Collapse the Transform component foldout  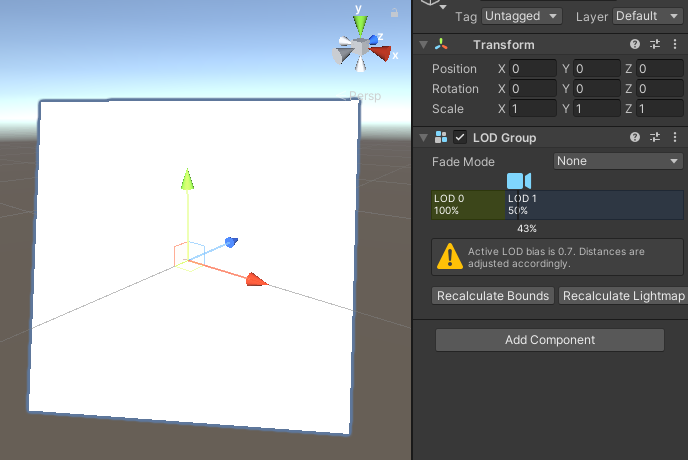pyautogui.click(x=423, y=45)
